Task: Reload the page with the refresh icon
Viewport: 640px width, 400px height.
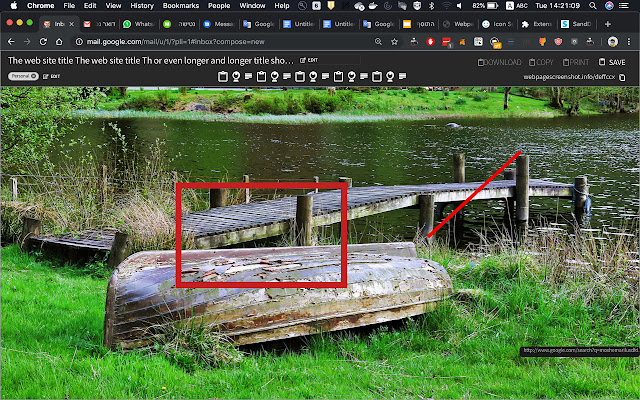Action: [x=43, y=42]
